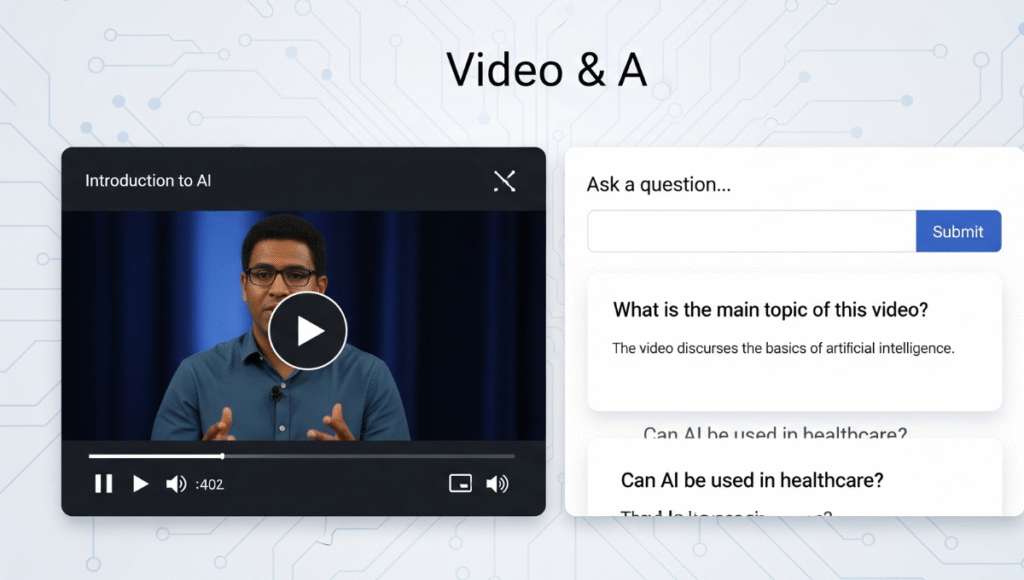Click the large circular play button on video

[308, 331]
